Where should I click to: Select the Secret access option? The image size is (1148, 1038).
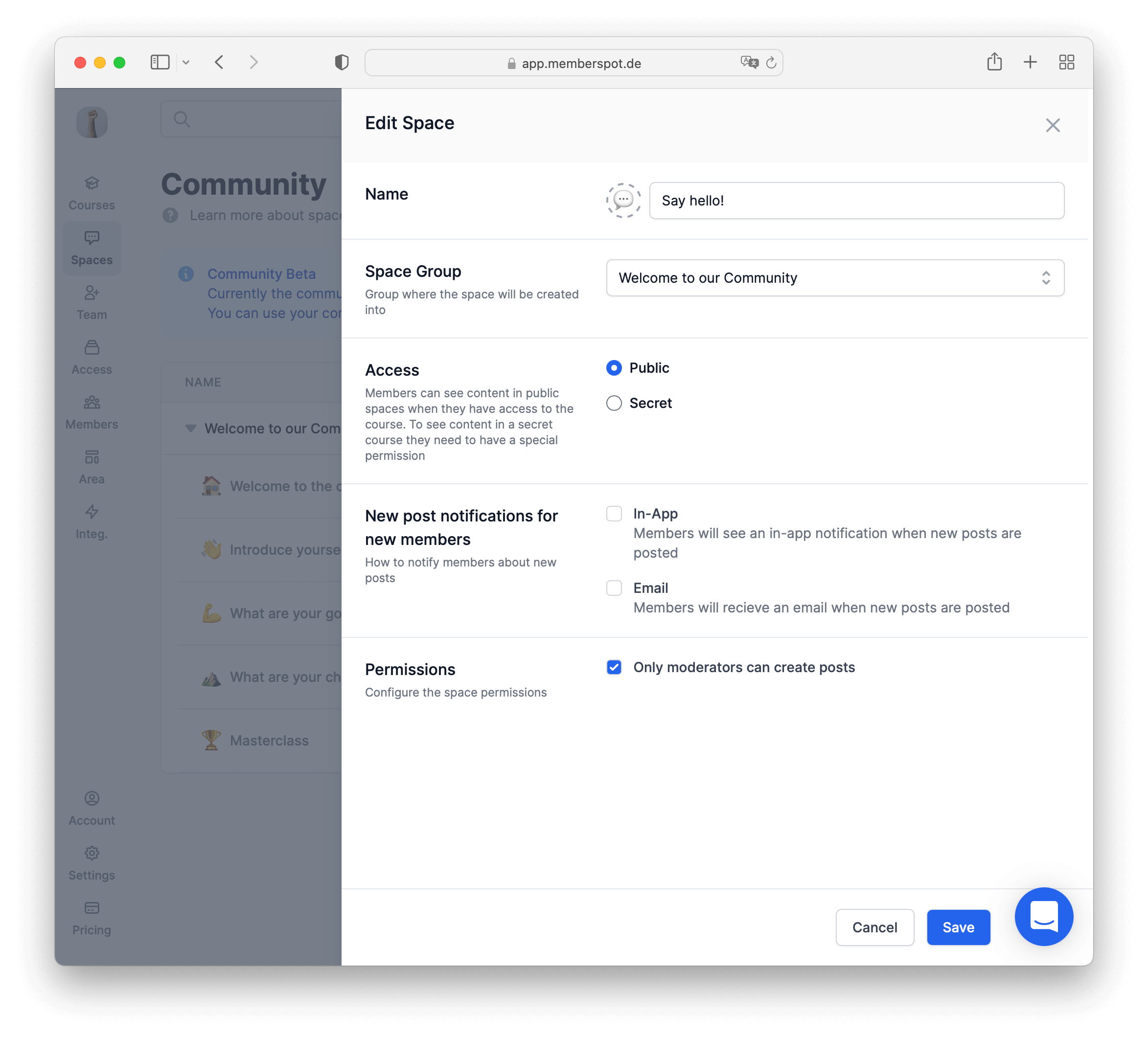(x=614, y=403)
